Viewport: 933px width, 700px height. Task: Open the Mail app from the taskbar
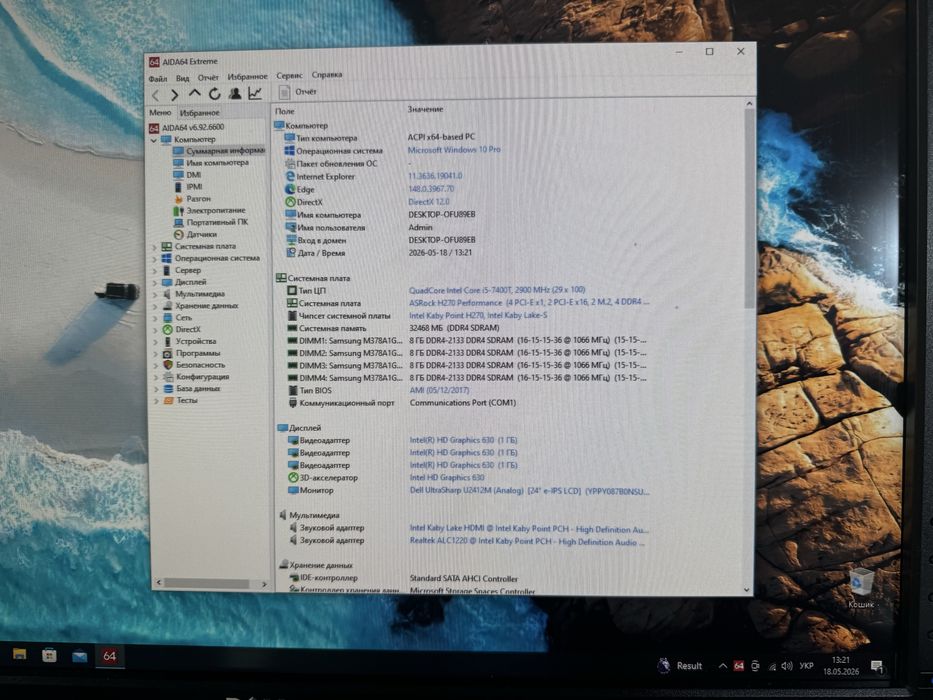(x=79, y=656)
